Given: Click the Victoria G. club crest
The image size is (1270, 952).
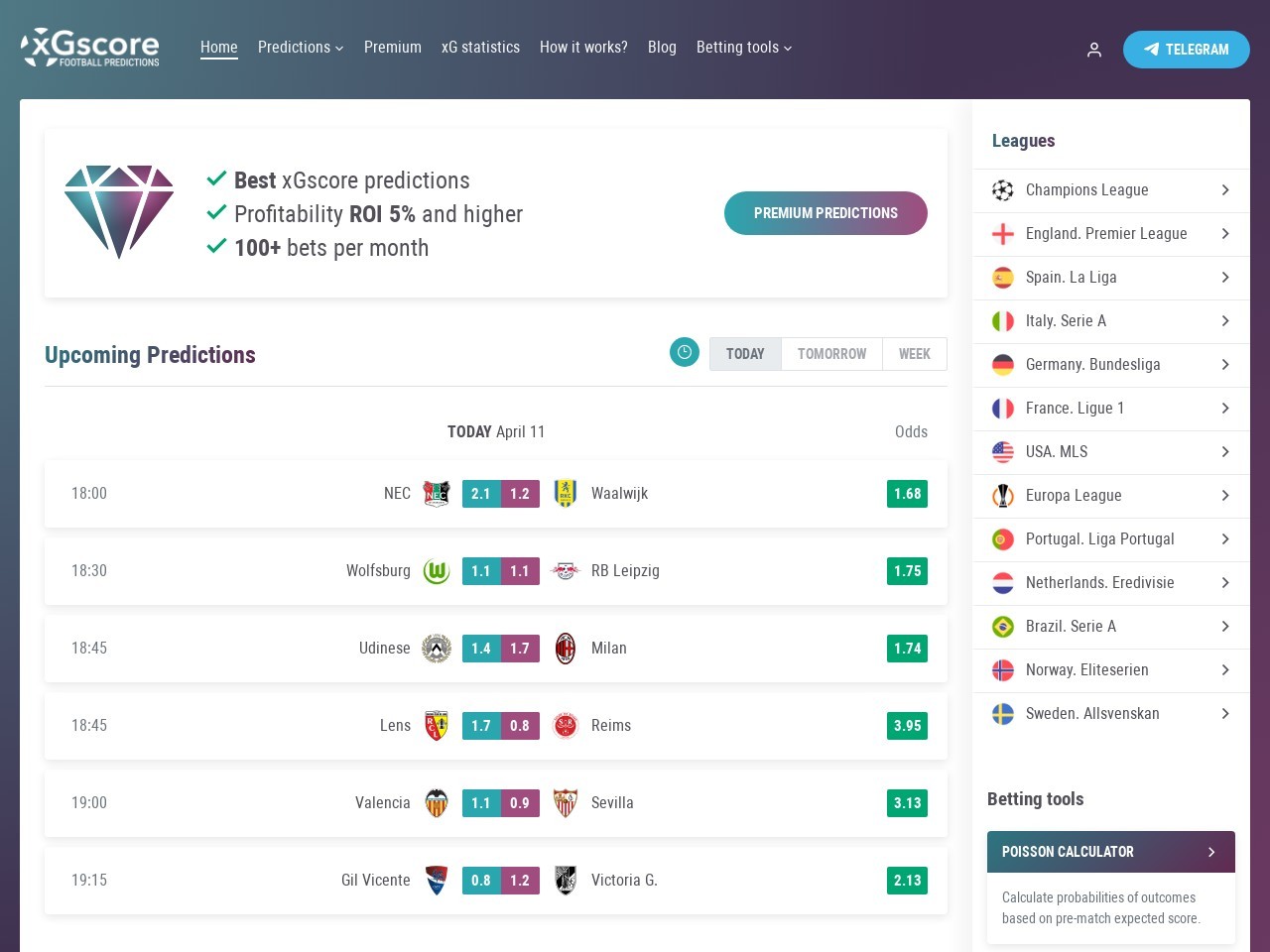Looking at the screenshot, I should (566, 880).
